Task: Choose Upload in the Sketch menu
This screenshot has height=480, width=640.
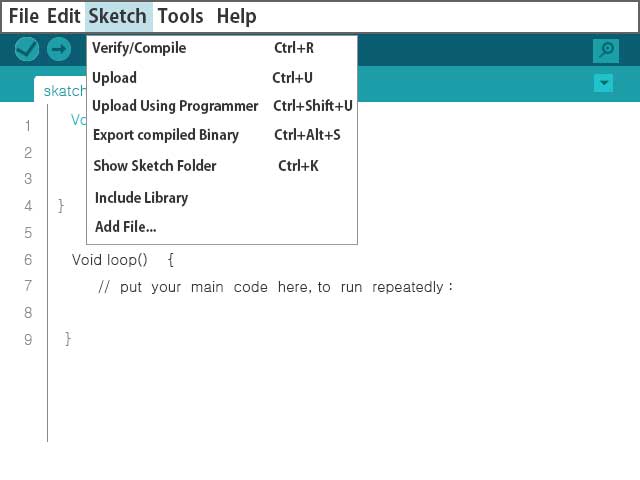Action: pyautogui.click(x=222, y=78)
